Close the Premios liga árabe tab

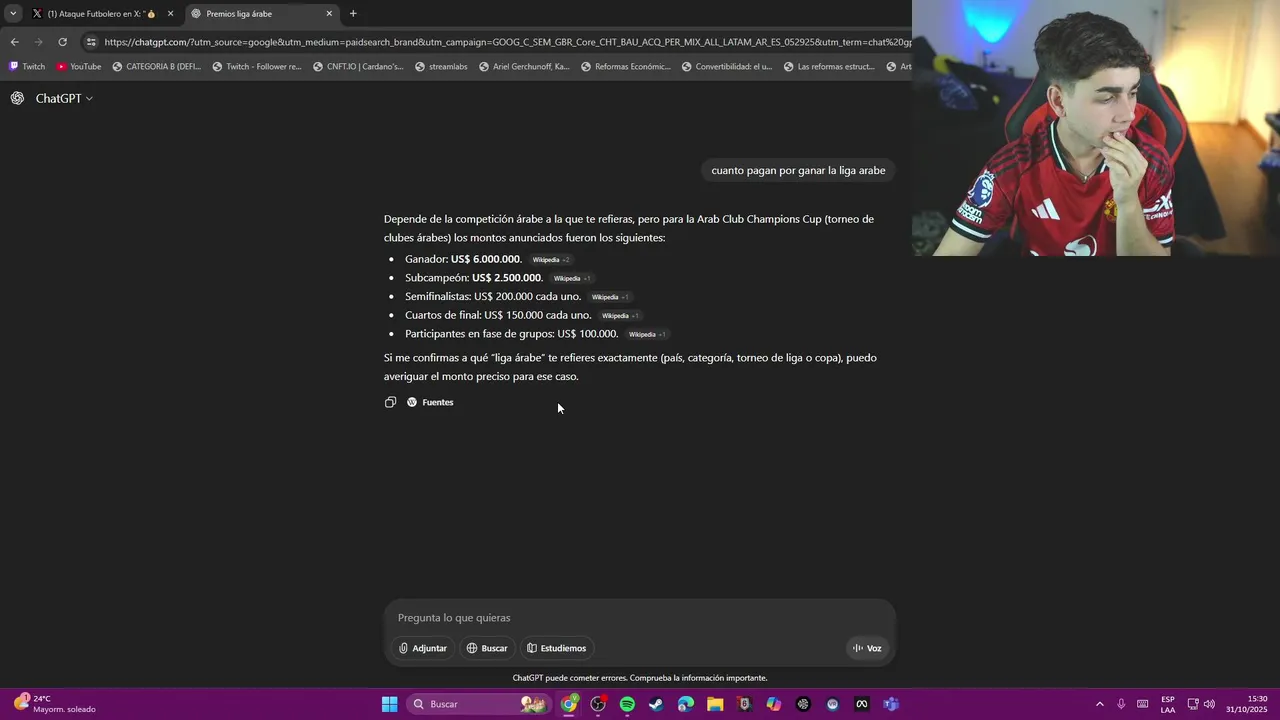click(329, 14)
